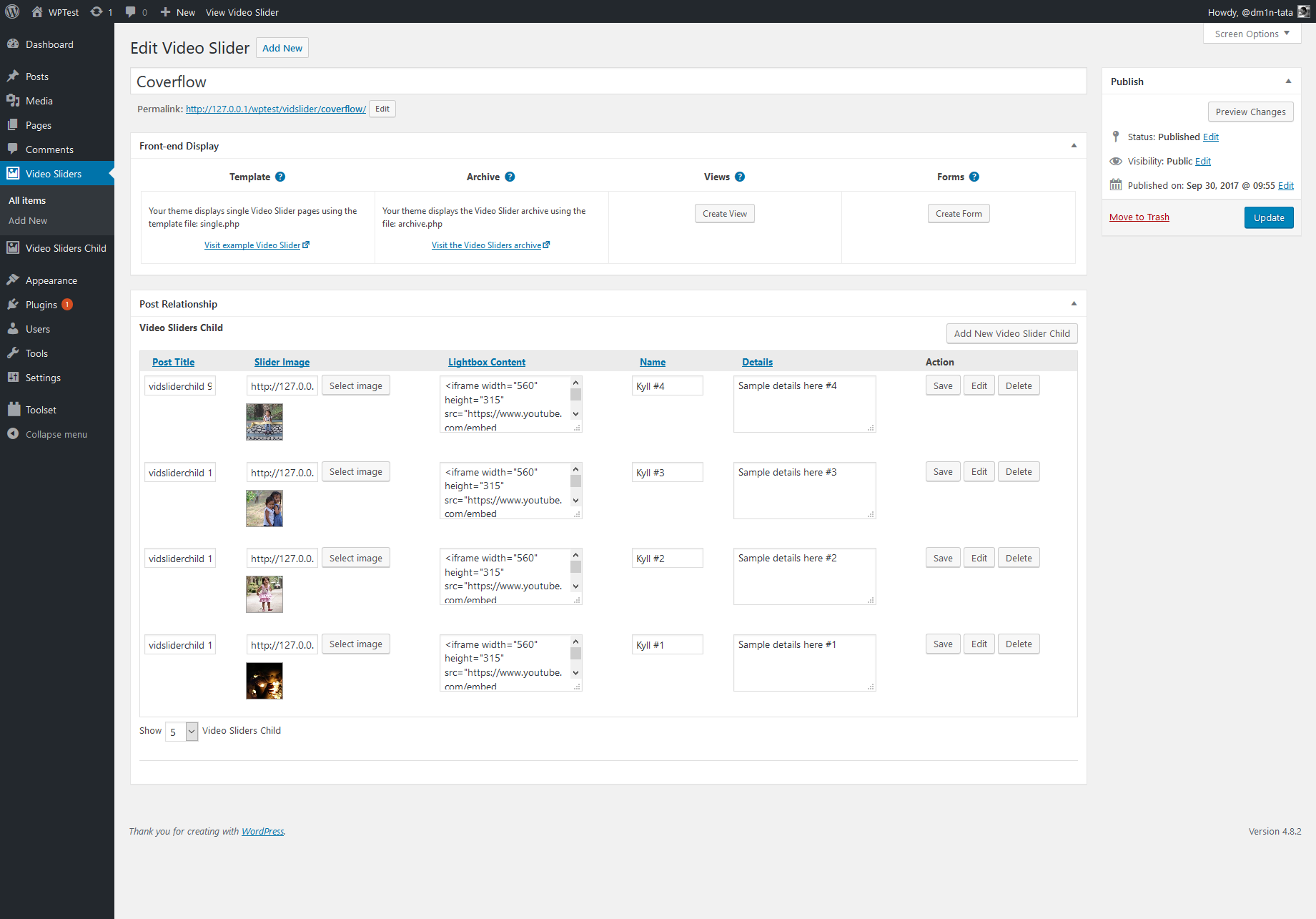Click Add New Video Slider Child button
This screenshot has width=1316, height=919.
point(1011,333)
